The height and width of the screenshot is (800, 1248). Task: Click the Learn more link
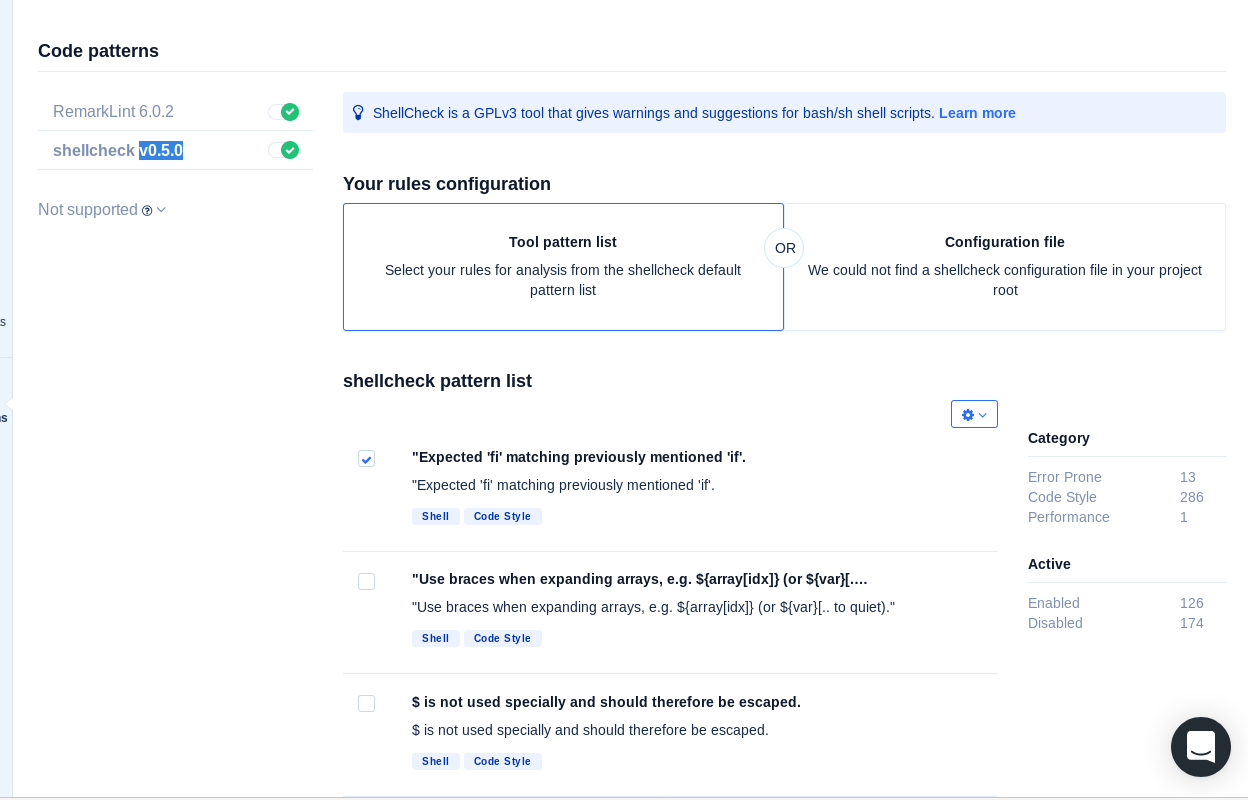click(977, 113)
